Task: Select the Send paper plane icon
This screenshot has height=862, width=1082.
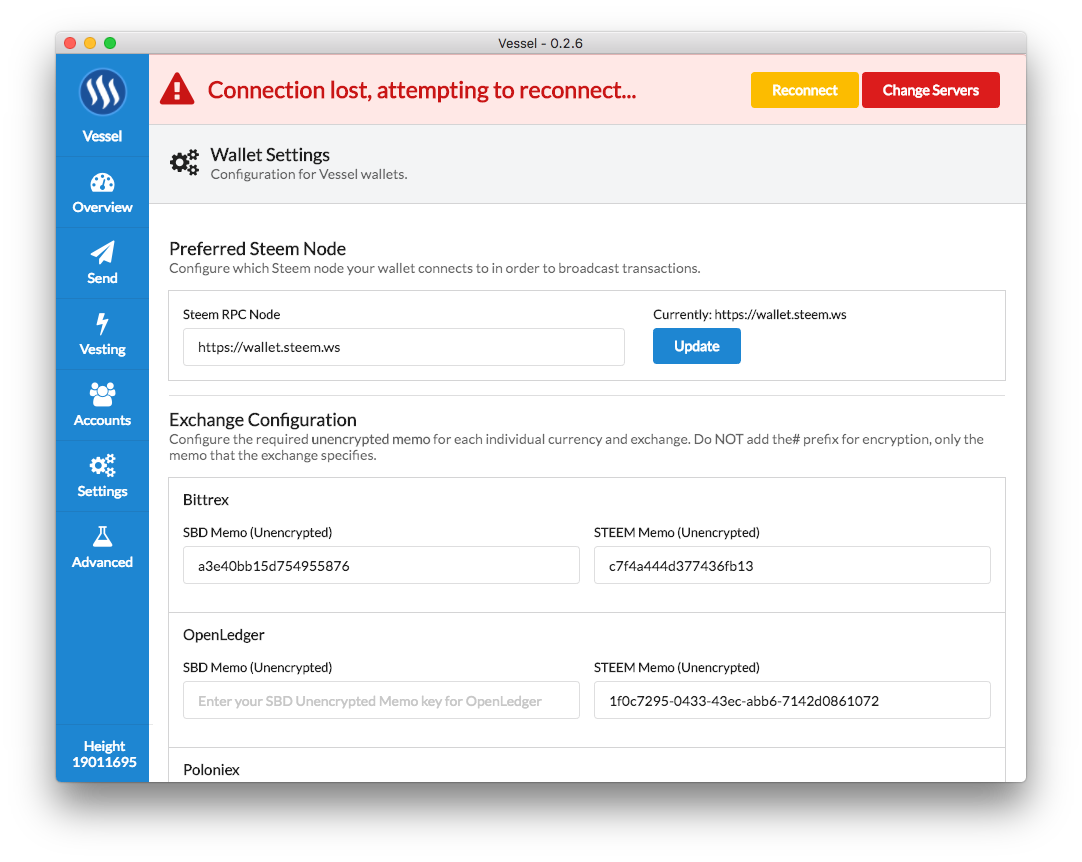Action: click(102, 253)
